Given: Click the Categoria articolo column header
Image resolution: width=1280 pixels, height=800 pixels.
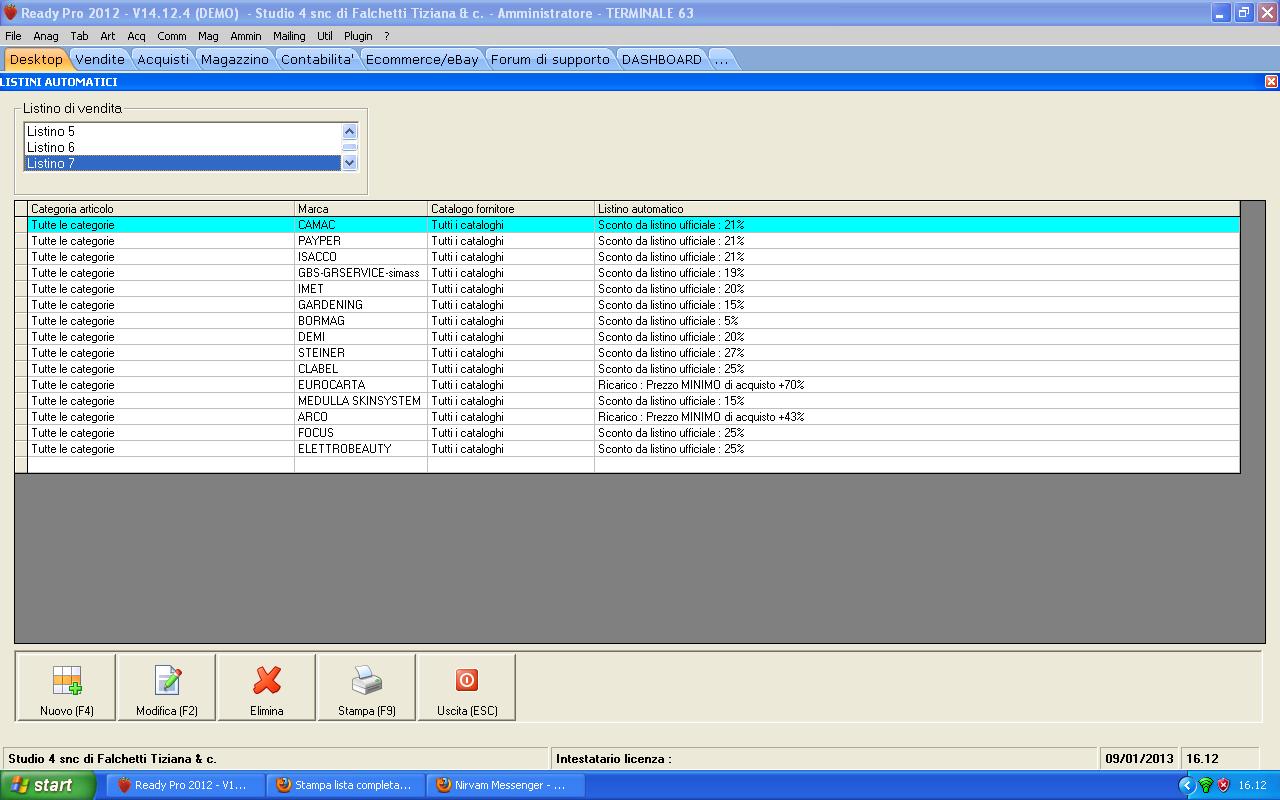Looking at the screenshot, I should pos(161,208).
